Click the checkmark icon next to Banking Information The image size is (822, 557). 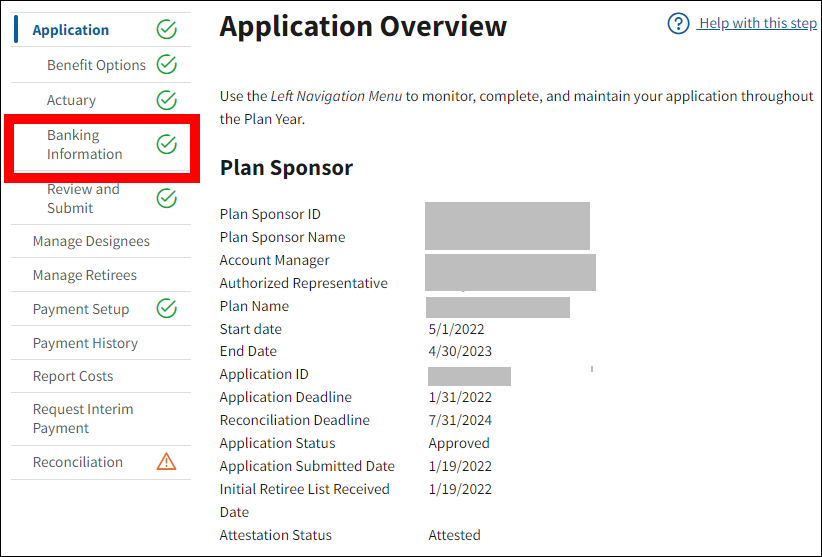pos(167,145)
